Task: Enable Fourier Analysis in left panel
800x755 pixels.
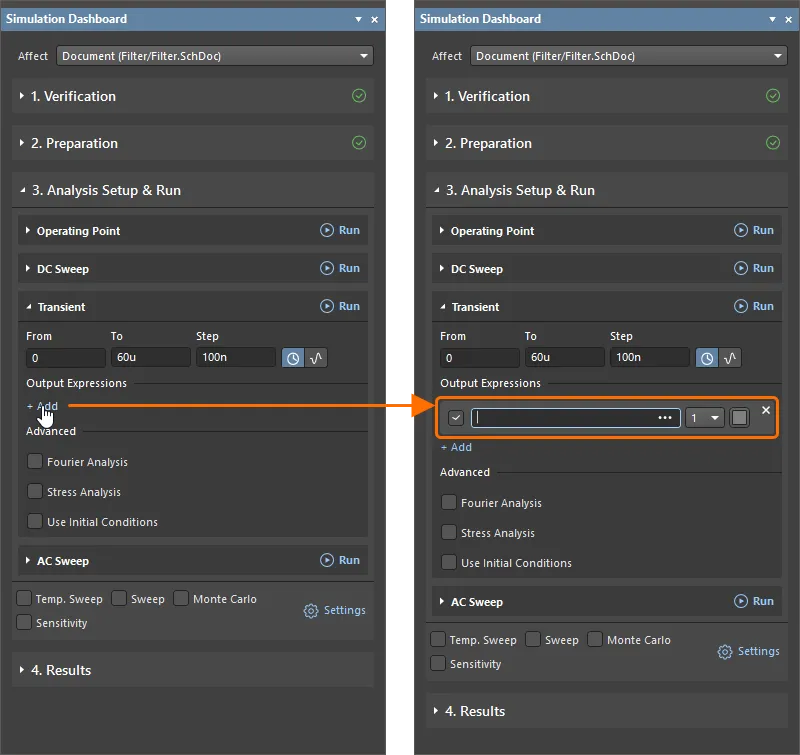Action: 36,462
